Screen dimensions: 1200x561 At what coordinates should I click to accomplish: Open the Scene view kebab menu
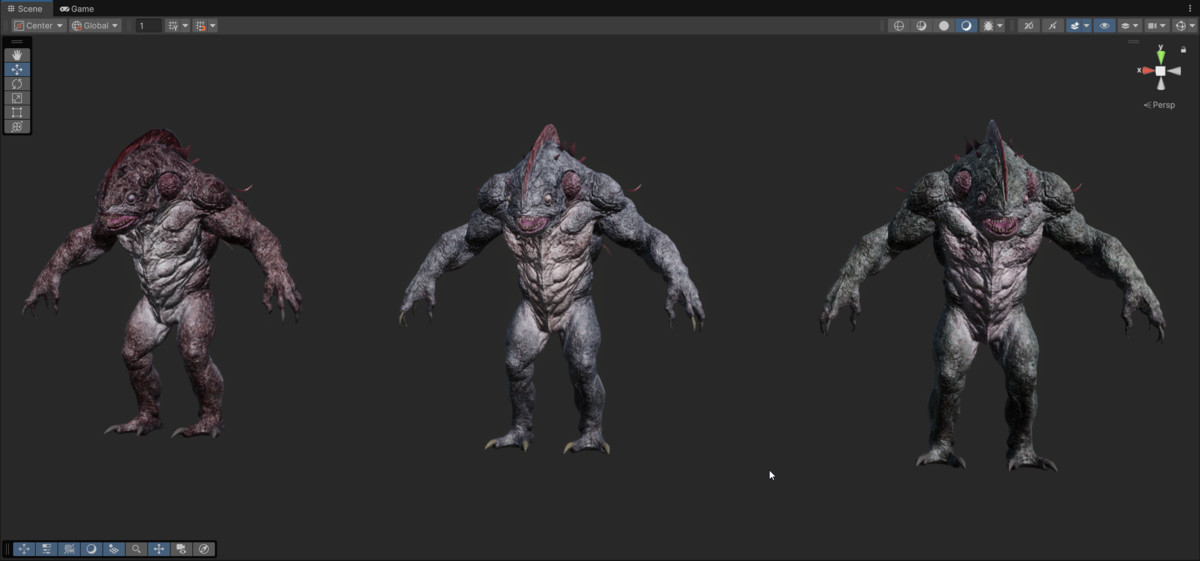1190,8
